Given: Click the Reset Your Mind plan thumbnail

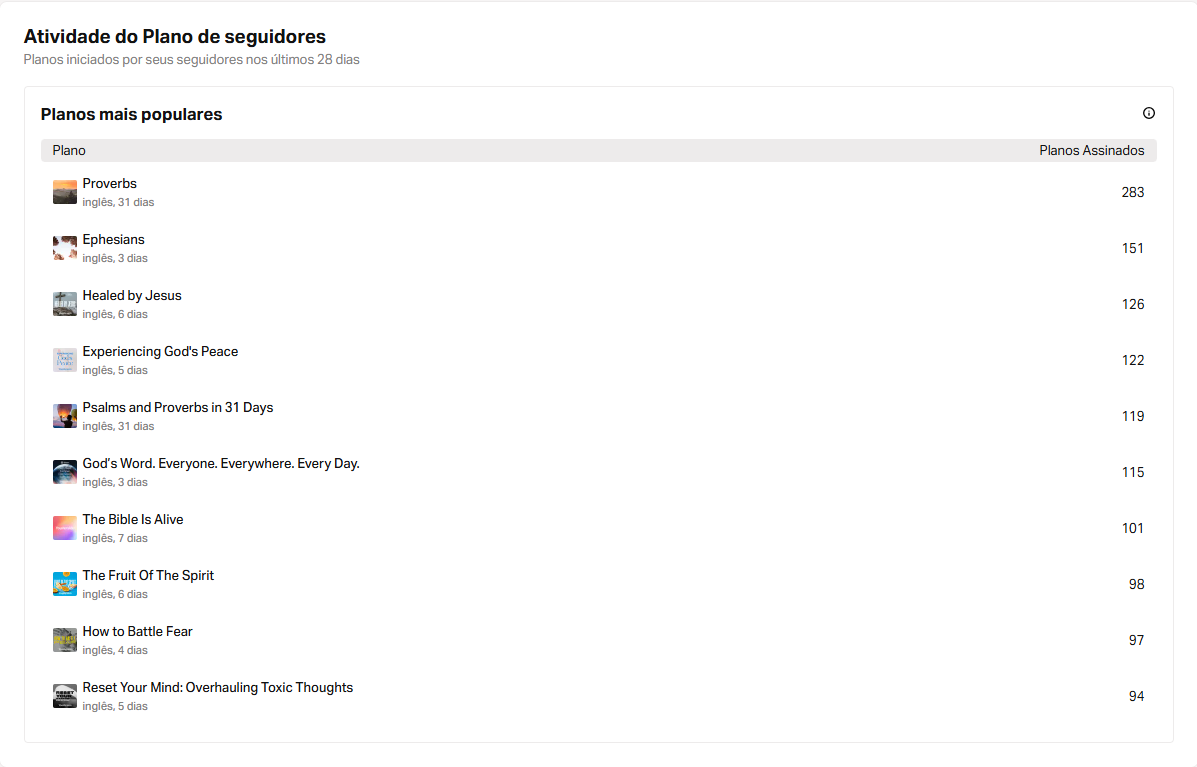Looking at the screenshot, I should (65, 696).
